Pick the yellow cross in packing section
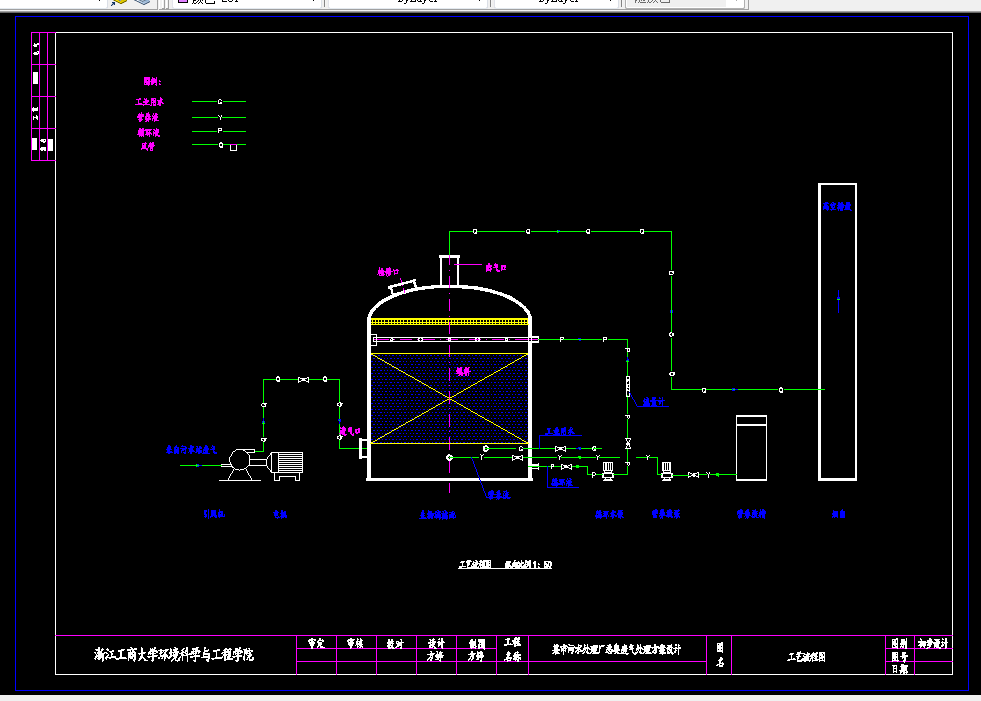The width and height of the screenshot is (981, 701). tap(449, 398)
